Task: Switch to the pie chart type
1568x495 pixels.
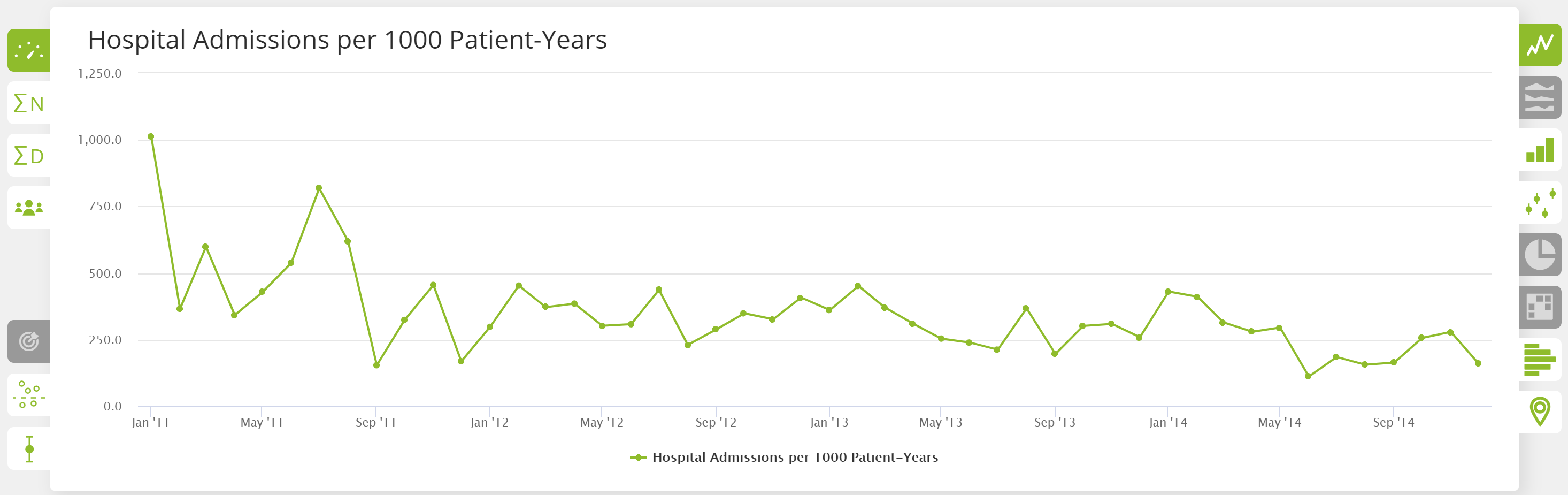Action: 1541,256
